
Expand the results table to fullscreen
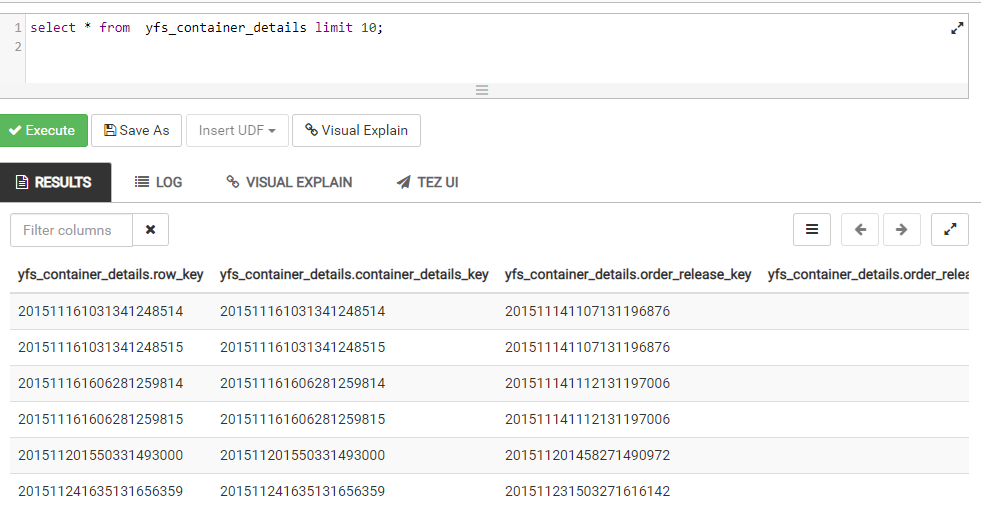949,230
